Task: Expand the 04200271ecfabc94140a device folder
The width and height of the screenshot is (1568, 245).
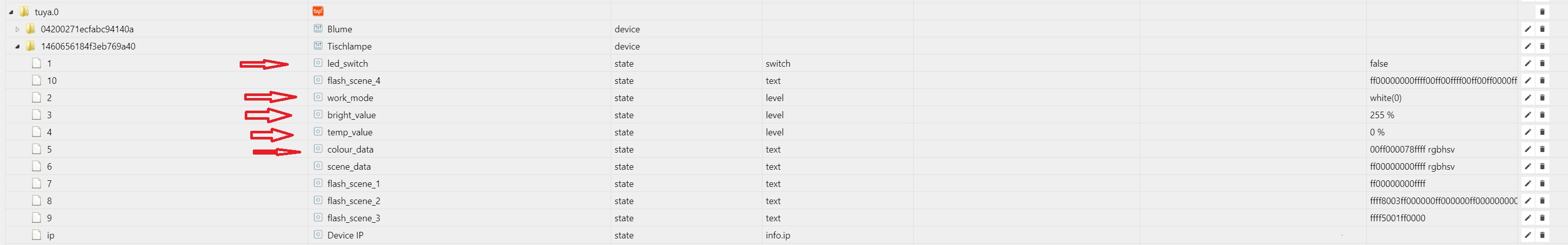Action: pyautogui.click(x=17, y=29)
